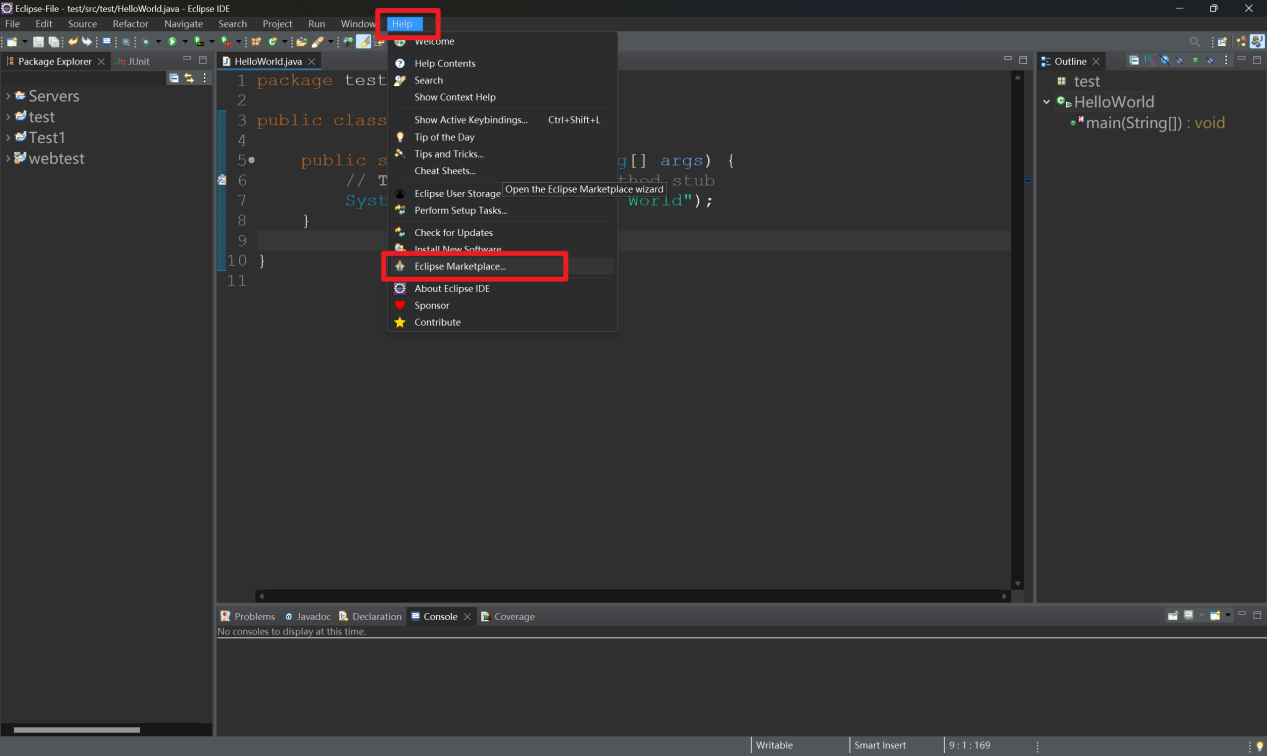Screen dimensions: 1267x756
Task: Toggle alphabetical Sort in Outline
Action: pyautogui.click(x=1149, y=61)
